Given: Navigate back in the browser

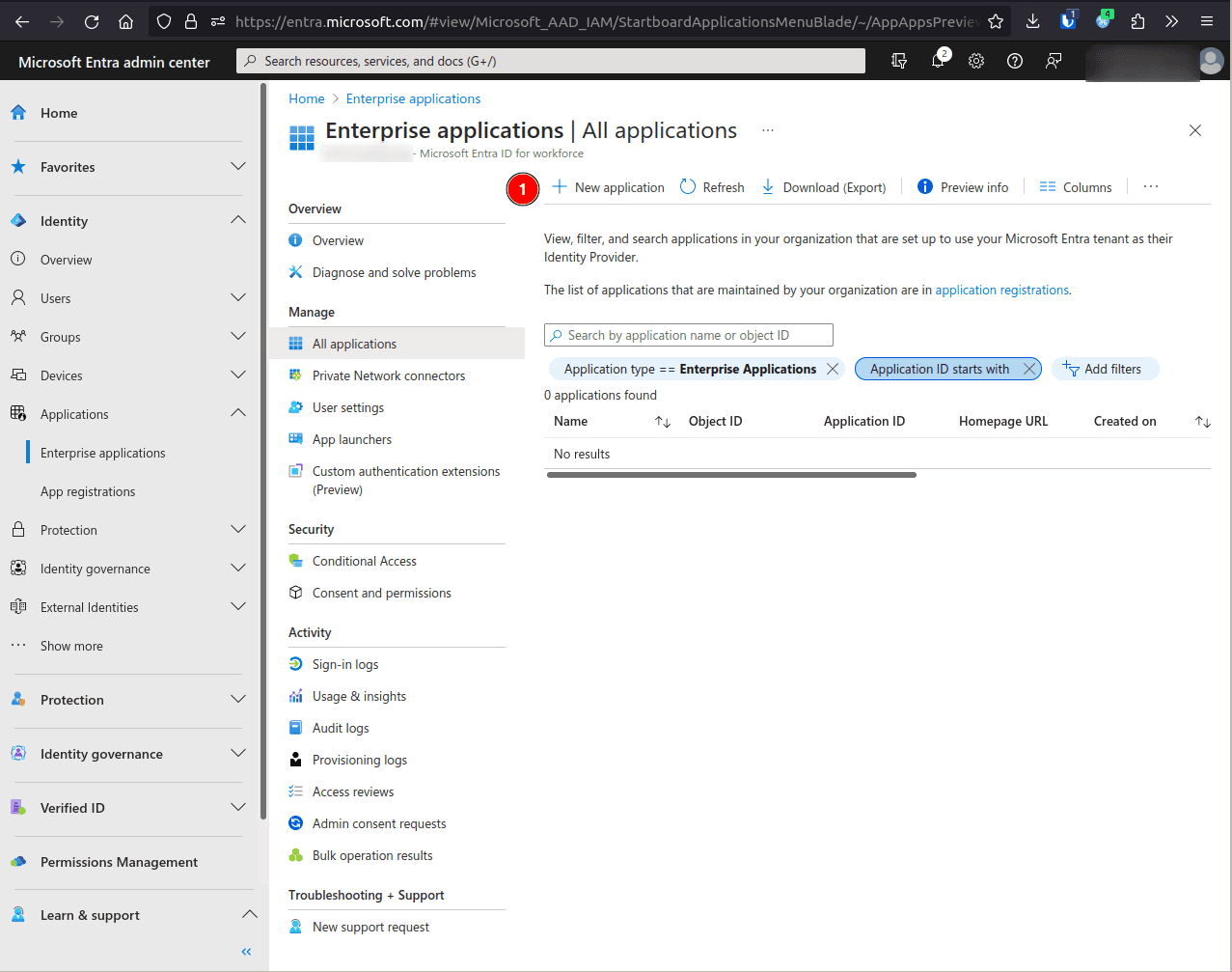Looking at the screenshot, I should [22, 21].
